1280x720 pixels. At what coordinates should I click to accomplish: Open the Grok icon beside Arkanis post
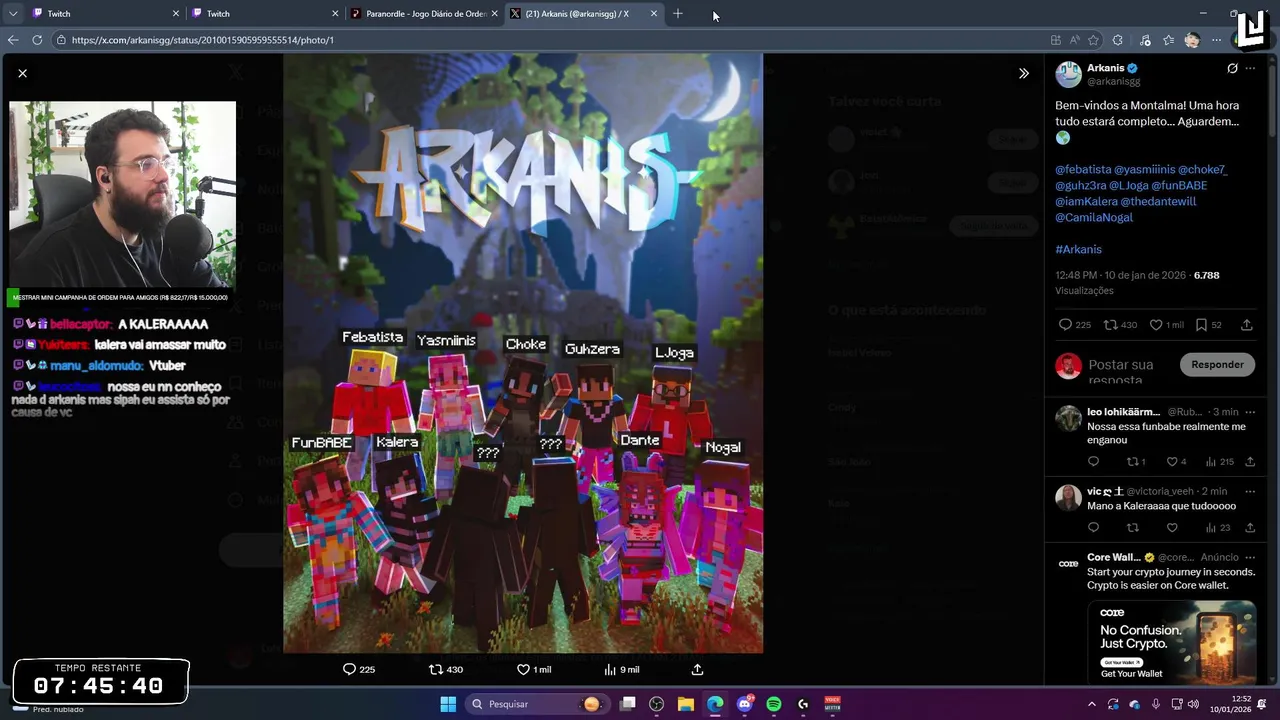point(1232,68)
